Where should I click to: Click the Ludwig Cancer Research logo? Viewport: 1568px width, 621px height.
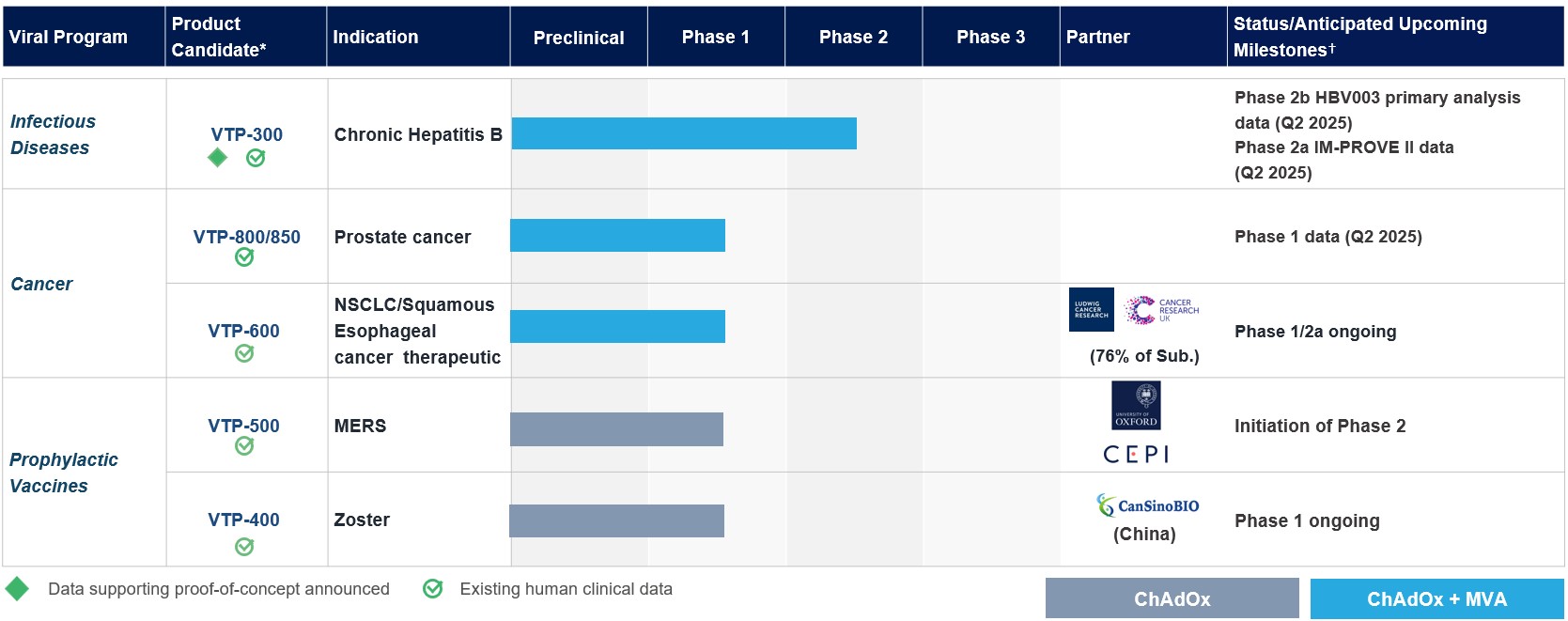click(x=1092, y=310)
